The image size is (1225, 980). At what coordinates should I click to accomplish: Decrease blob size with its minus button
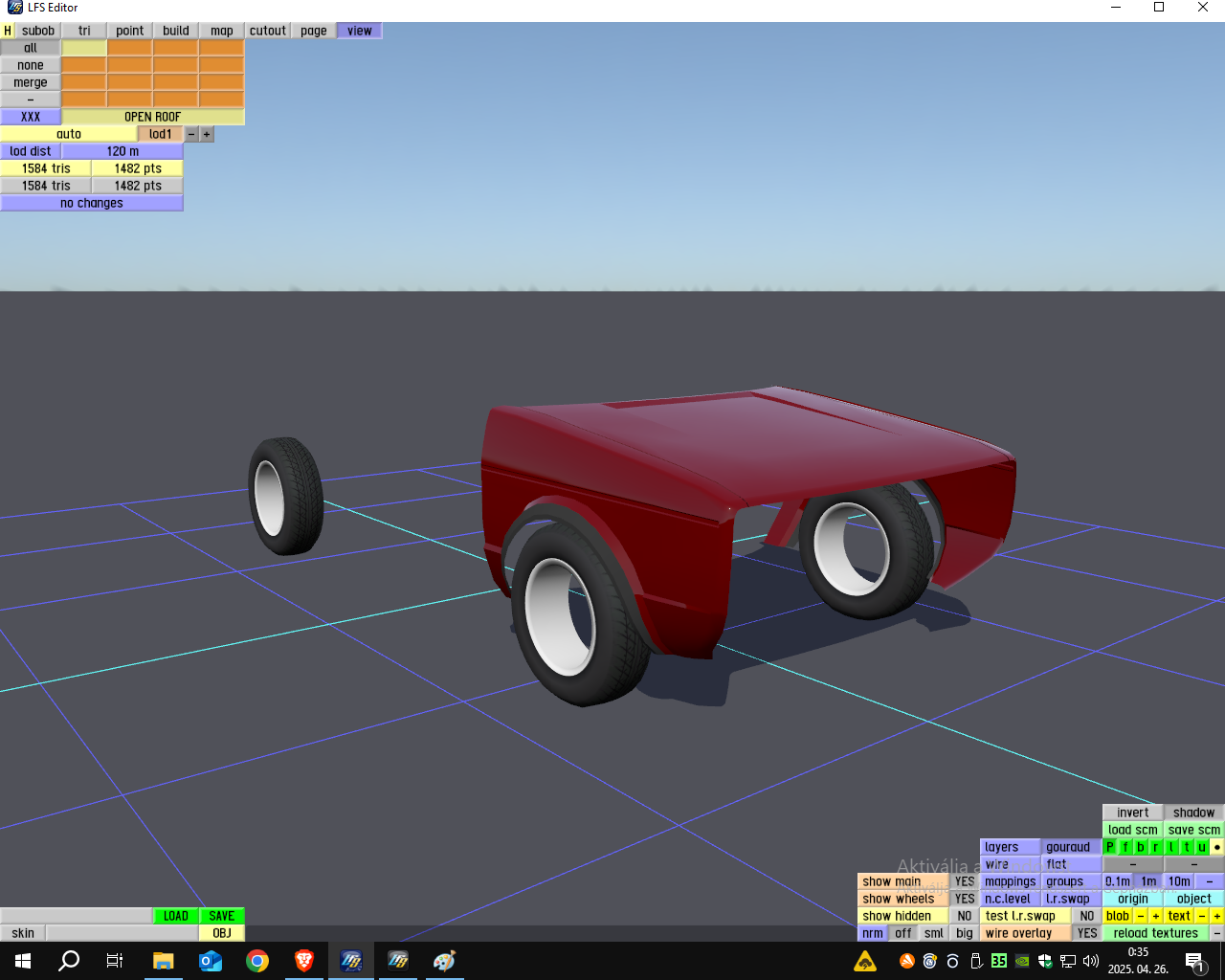tap(1141, 916)
